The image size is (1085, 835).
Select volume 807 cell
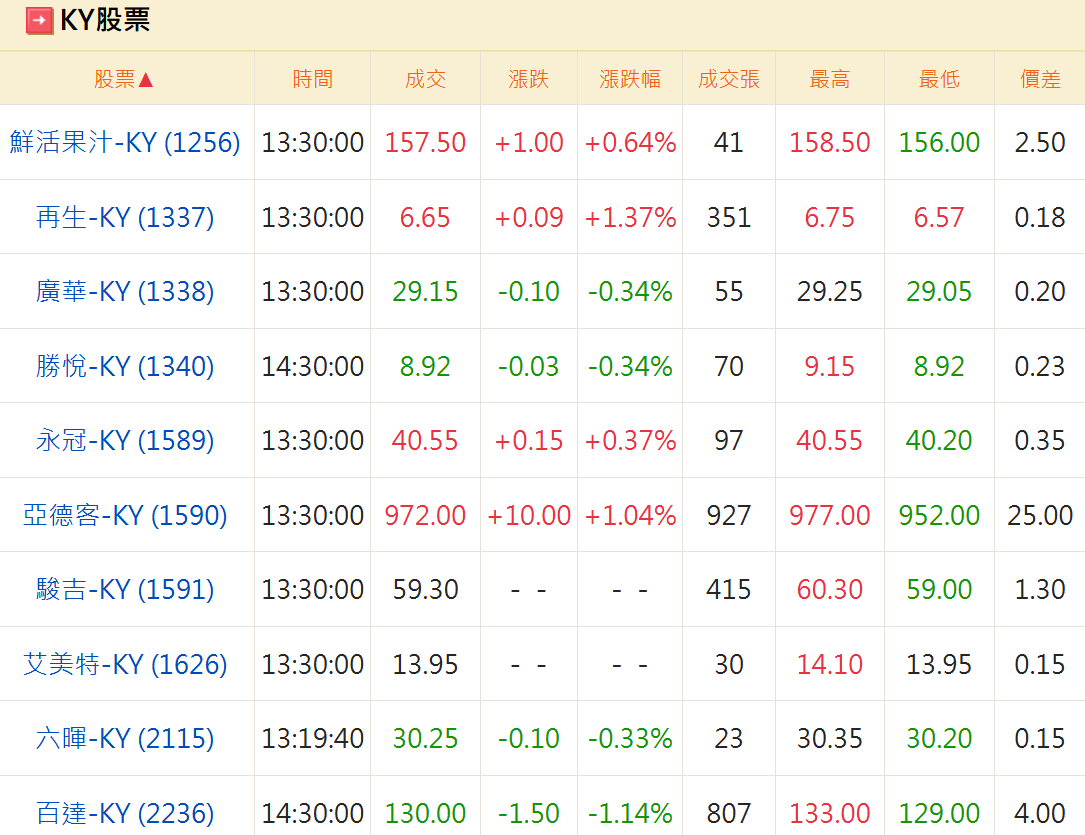tap(729, 814)
